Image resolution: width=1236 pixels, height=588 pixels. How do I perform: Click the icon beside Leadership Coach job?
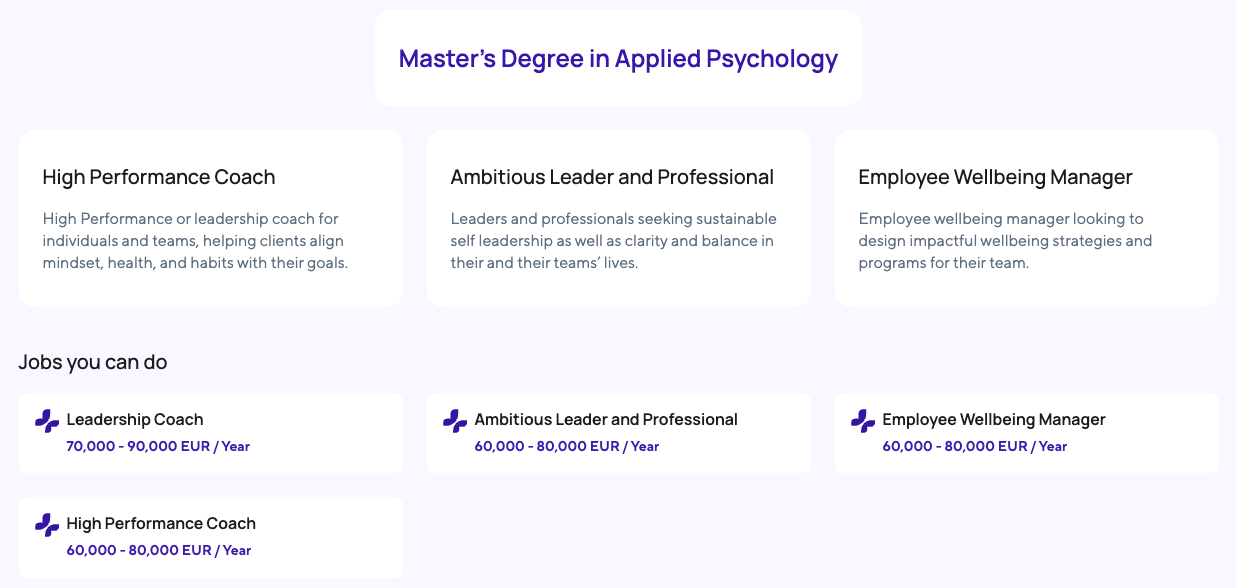click(47, 421)
